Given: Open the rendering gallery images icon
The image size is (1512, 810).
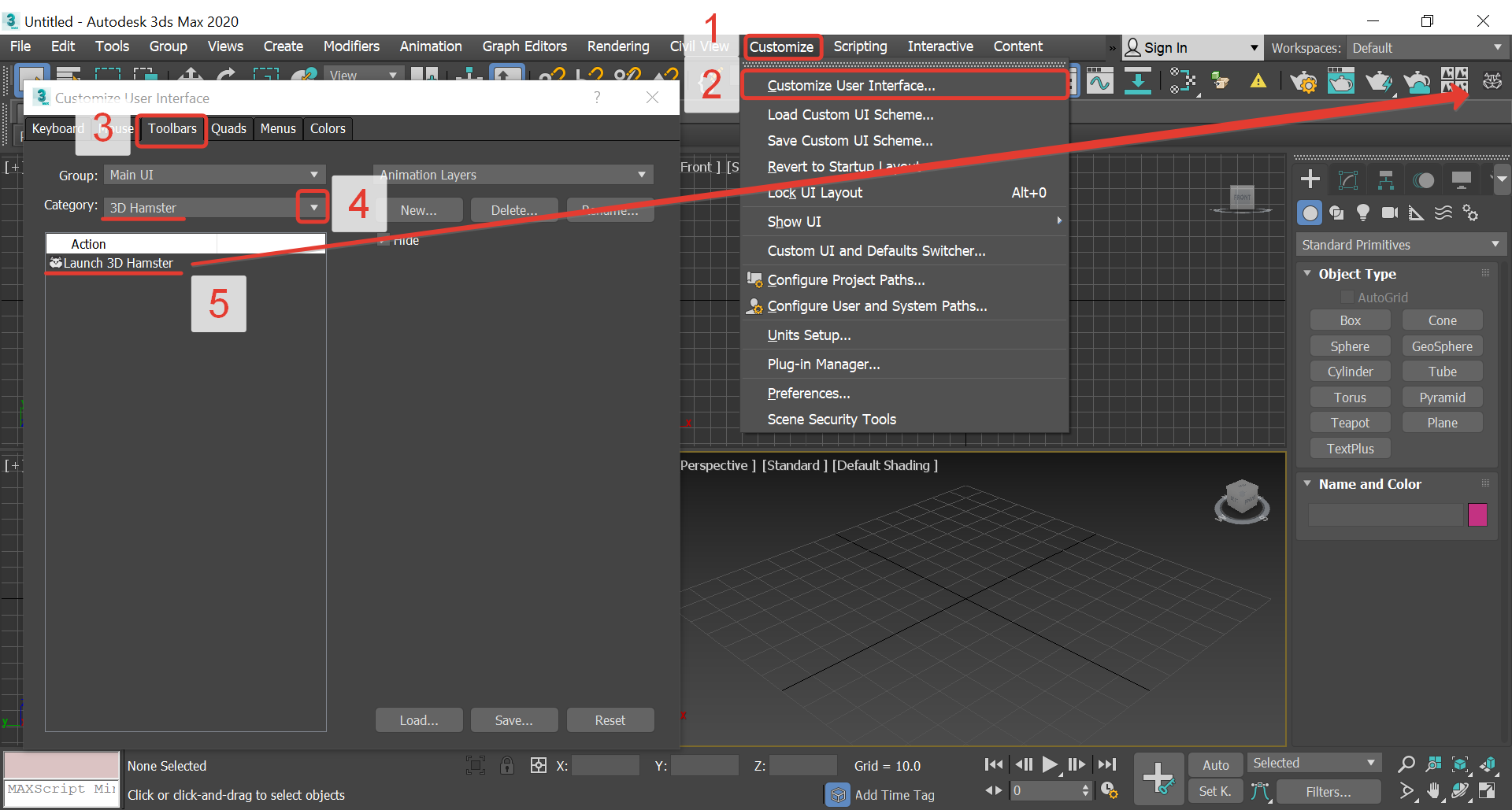Looking at the screenshot, I should pyautogui.click(x=1454, y=80).
